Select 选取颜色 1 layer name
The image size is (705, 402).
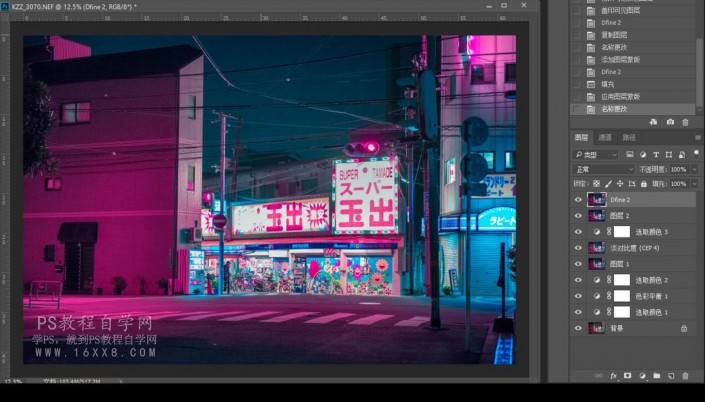click(651, 313)
